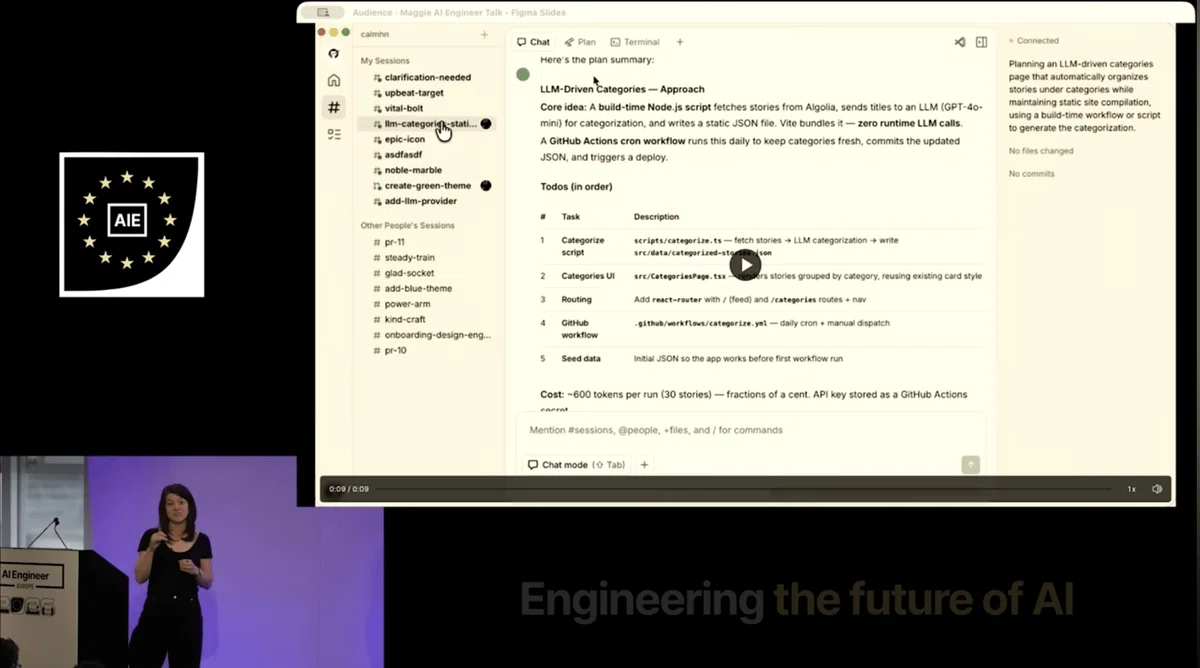
Task: Switch to the Plan tab
Action: (x=580, y=42)
